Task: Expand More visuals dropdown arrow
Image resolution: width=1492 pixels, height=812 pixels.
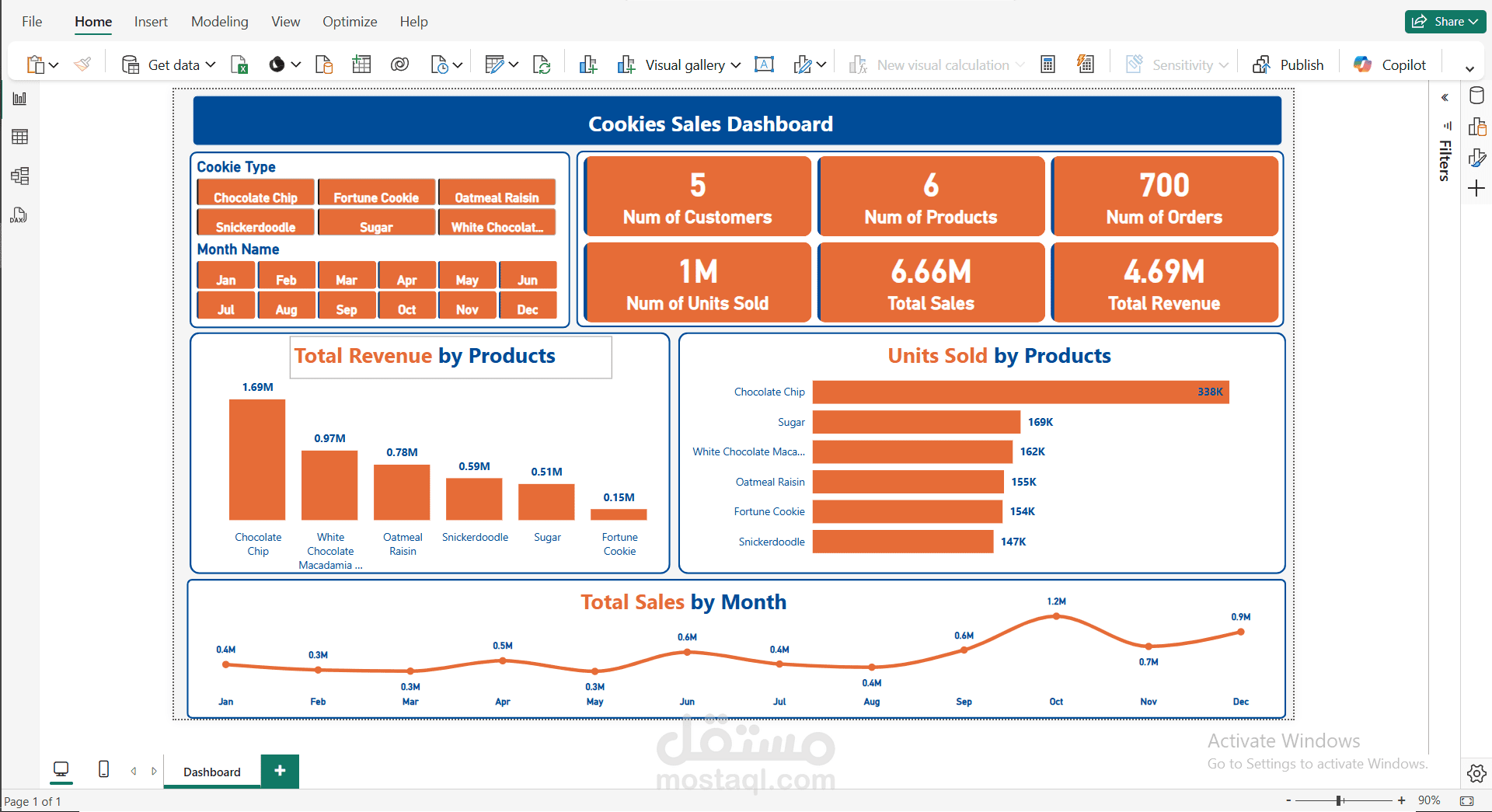Action: coord(821,65)
